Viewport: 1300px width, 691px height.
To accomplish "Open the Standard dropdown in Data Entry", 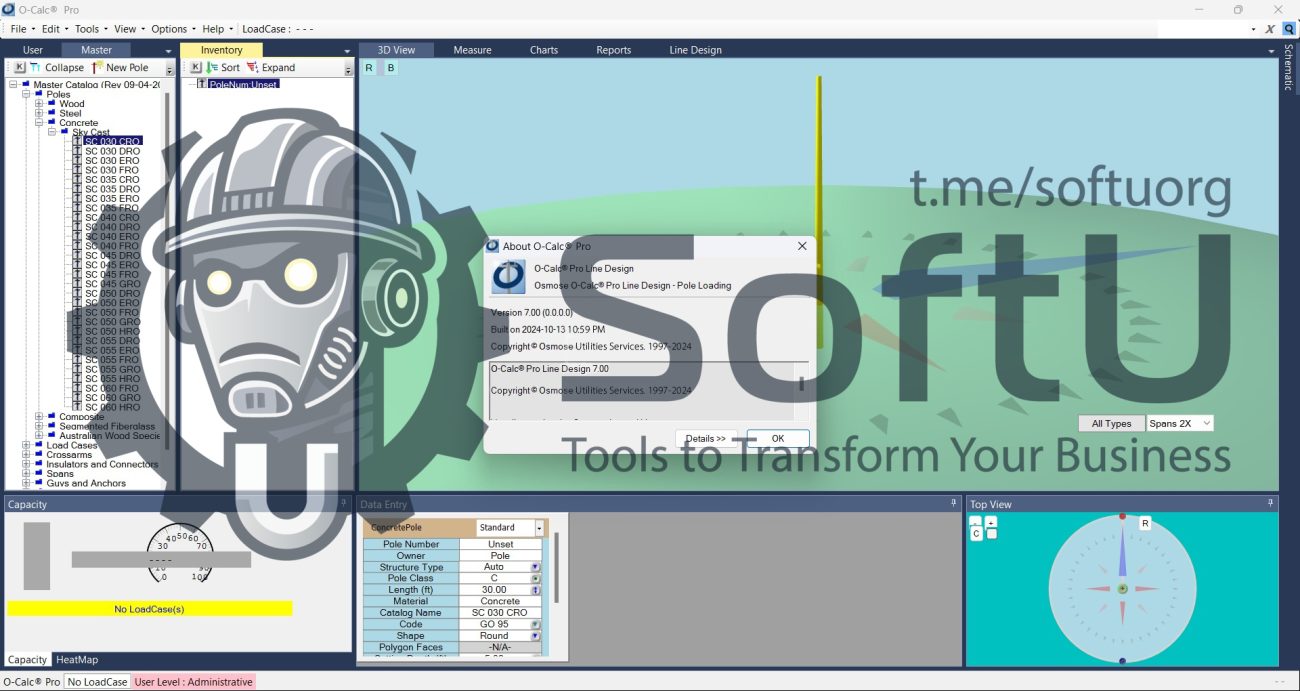I will click(x=539, y=528).
